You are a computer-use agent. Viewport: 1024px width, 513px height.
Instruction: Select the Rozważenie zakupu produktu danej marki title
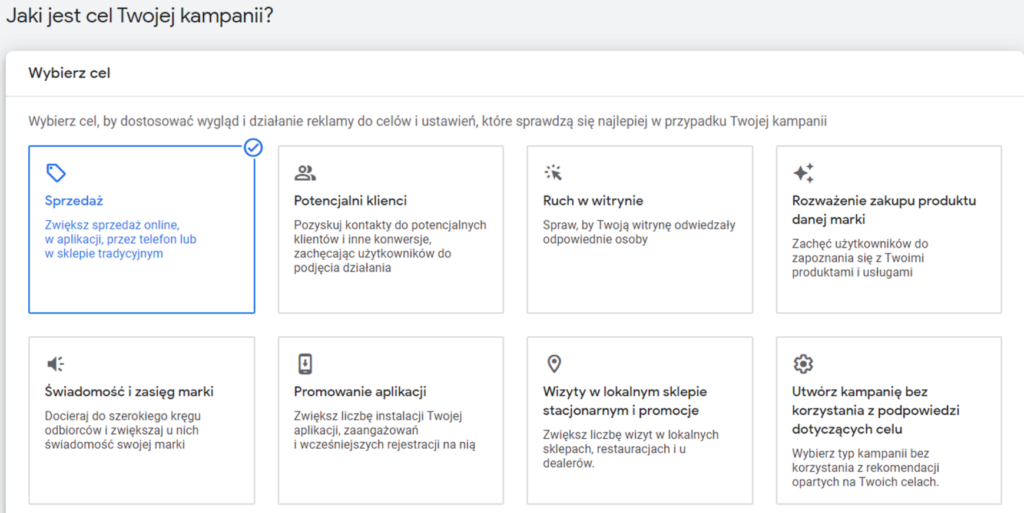coord(883,210)
